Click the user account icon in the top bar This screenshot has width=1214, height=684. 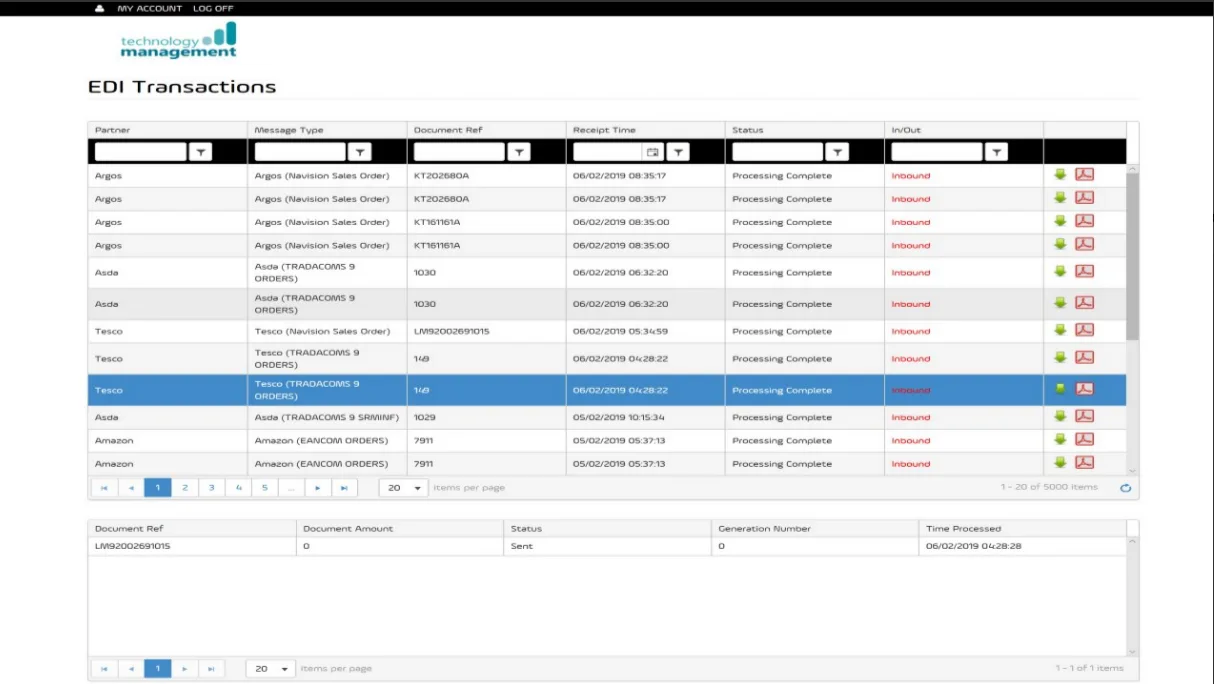[98, 8]
